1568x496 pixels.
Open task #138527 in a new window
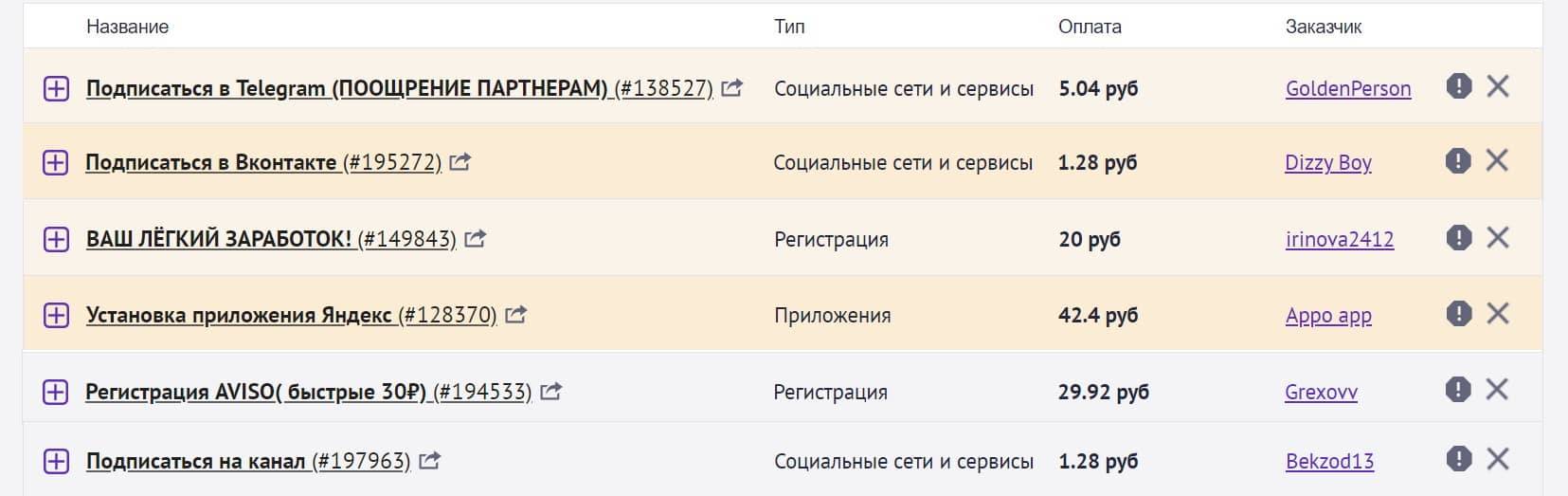coord(731,88)
